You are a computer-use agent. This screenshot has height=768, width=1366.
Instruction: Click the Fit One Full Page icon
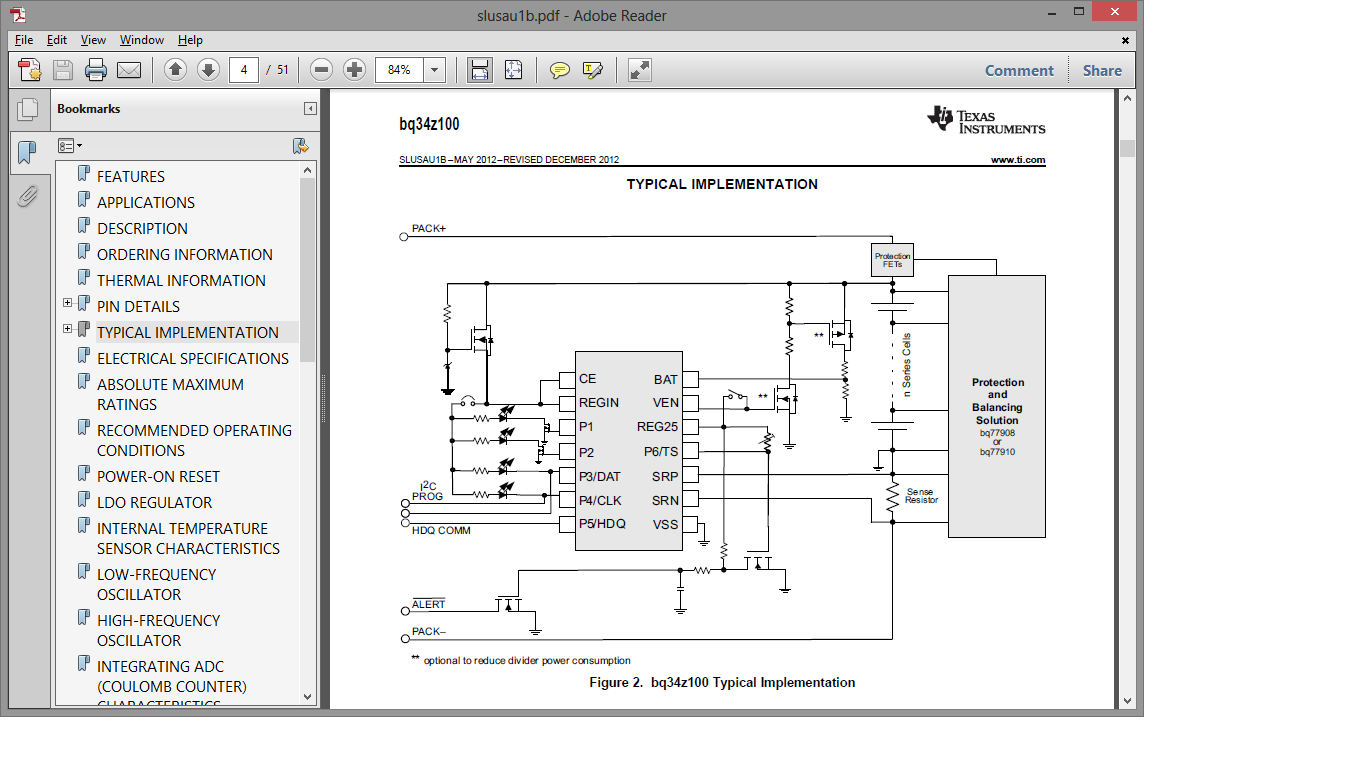513,70
